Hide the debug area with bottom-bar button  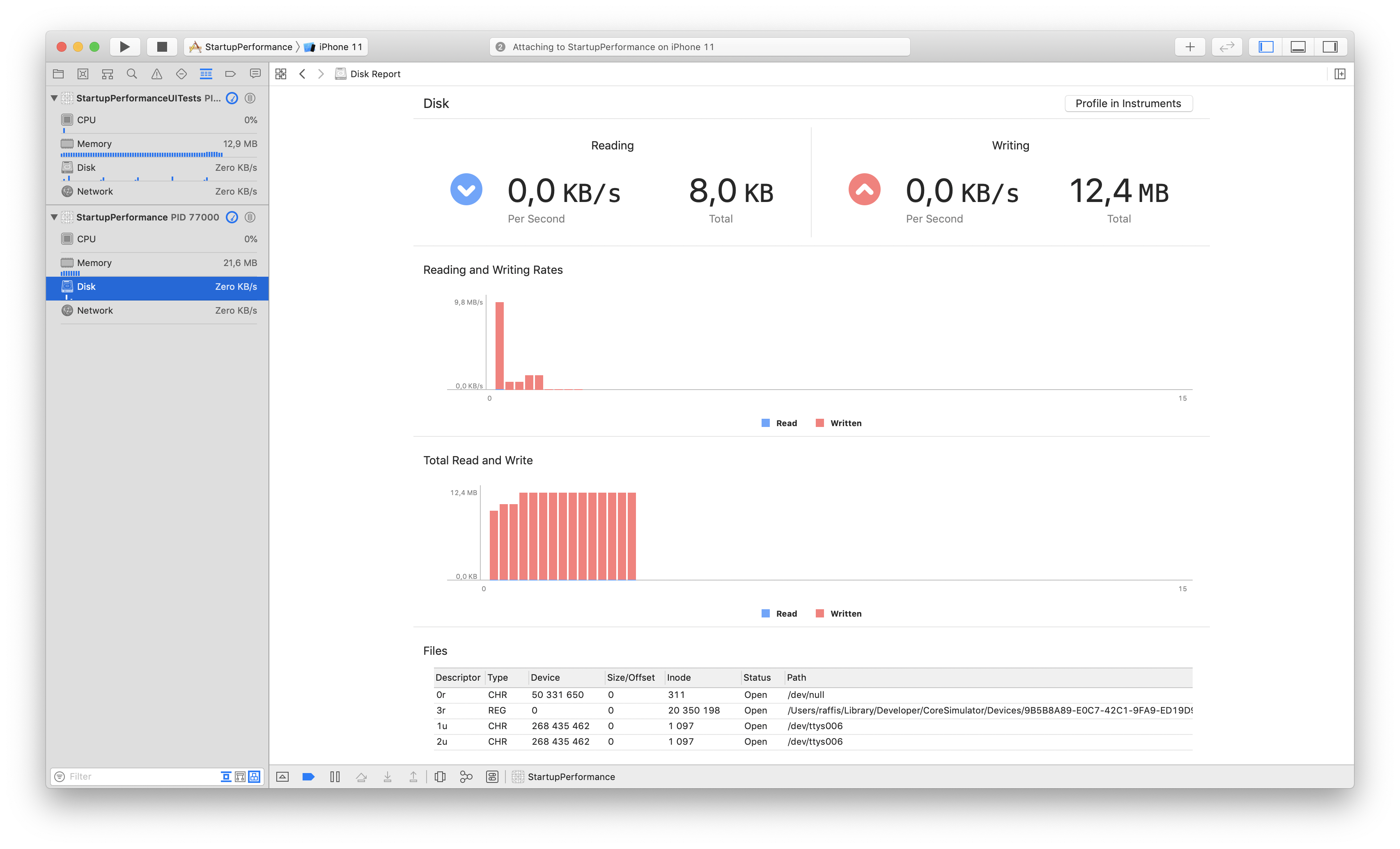coord(282,777)
